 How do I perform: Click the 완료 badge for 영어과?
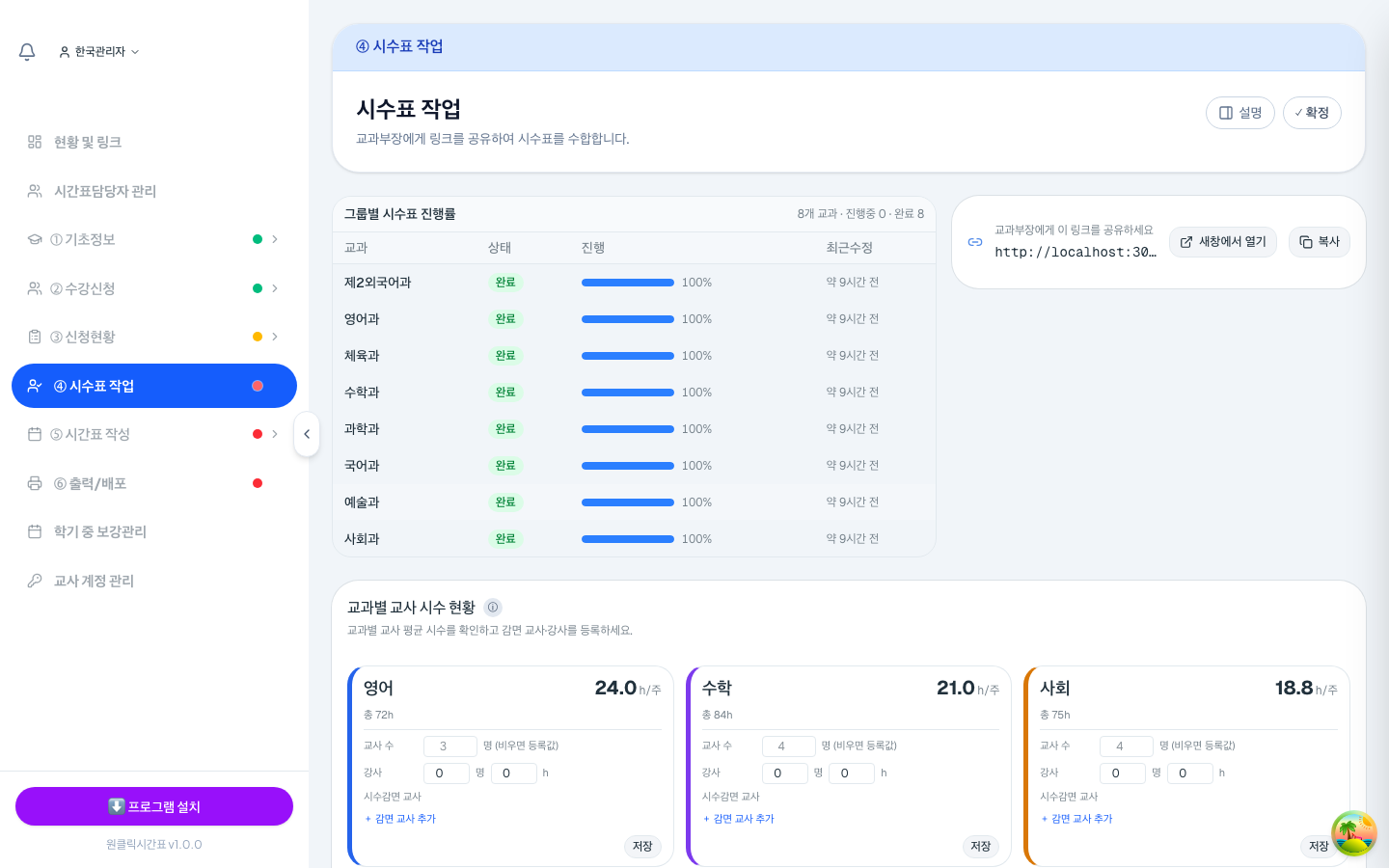[x=505, y=319]
